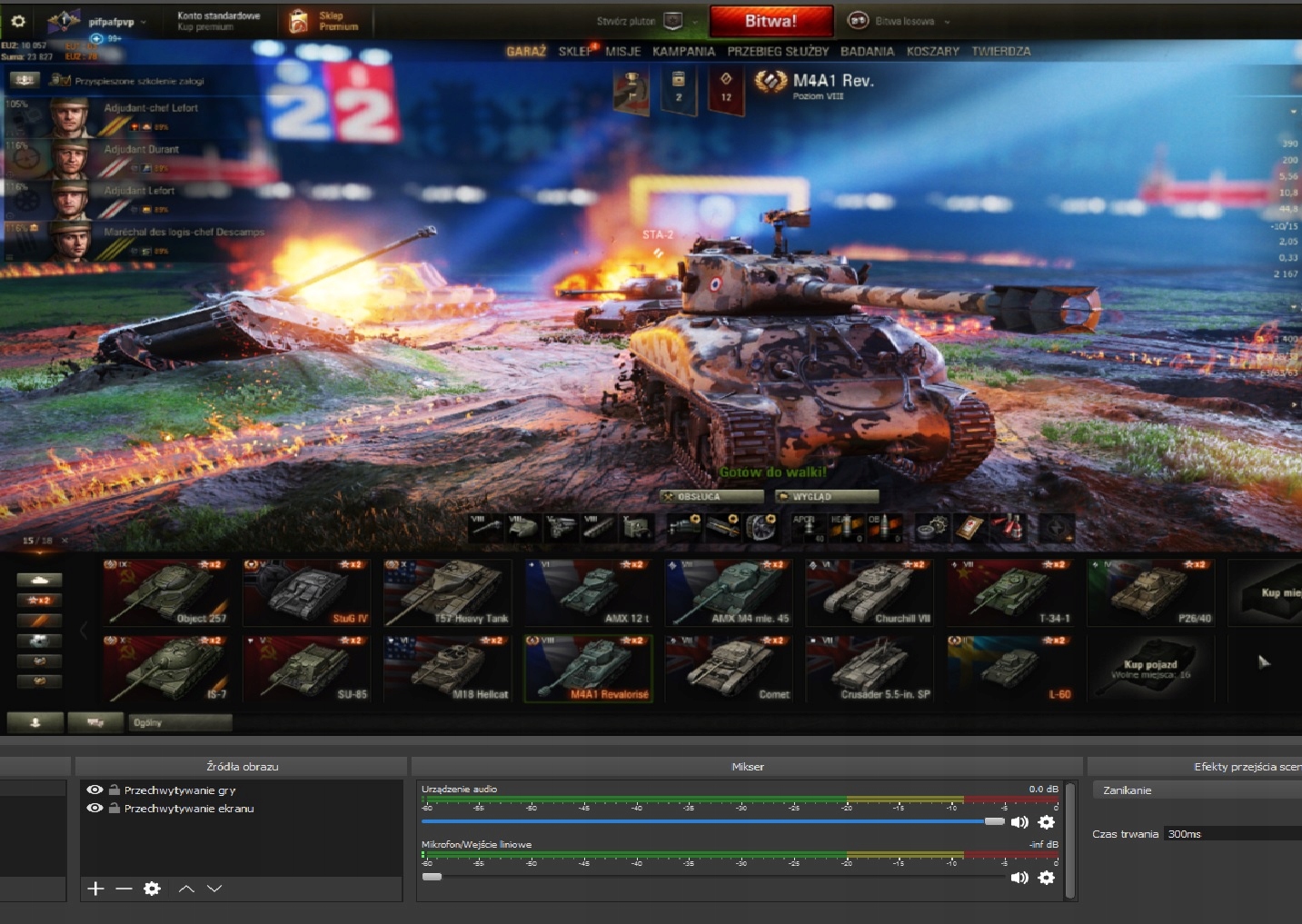Screen dimensions: 1302x924
Task: Select the AMX M4 mle. 45 tank
Action: (x=729, y=592)
